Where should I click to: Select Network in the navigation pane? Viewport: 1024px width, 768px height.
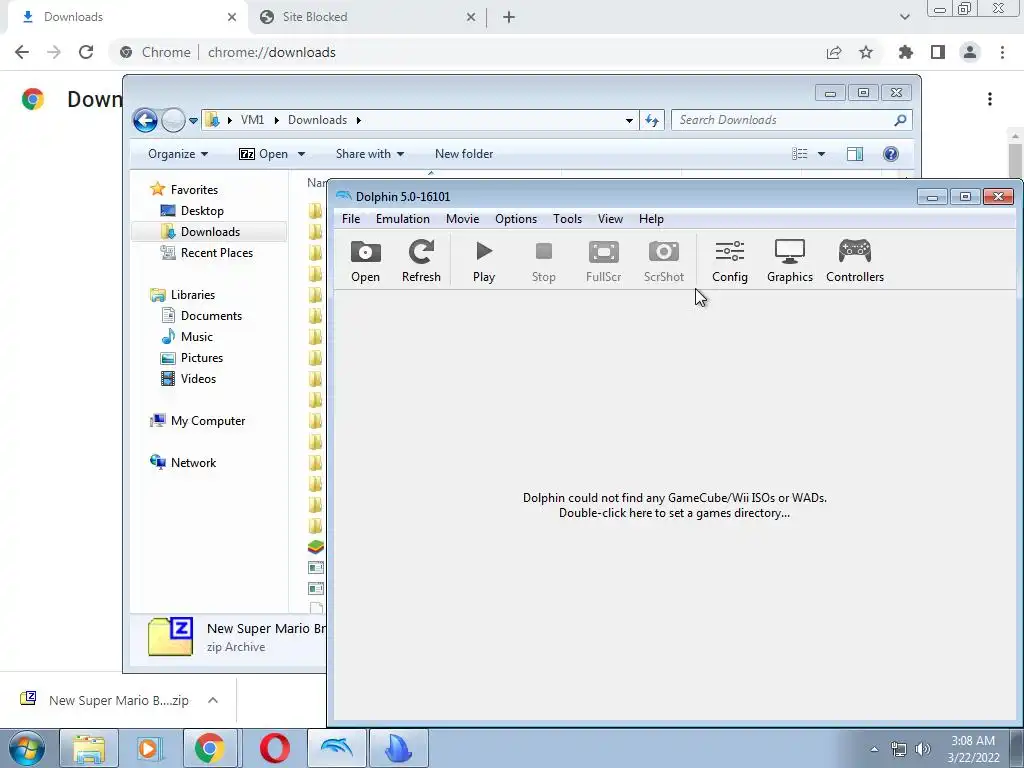193,462
